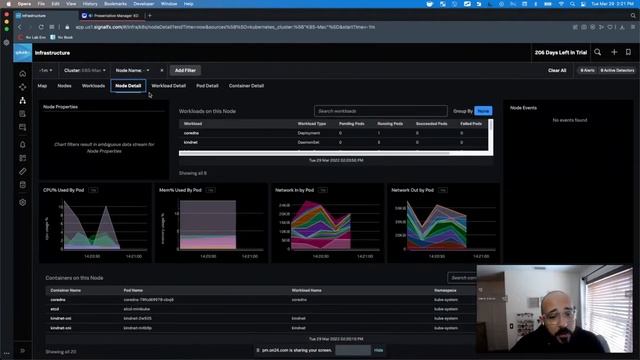Click the Search containers field
This screenshot has height=360, width=640.
click(x=462, y=278)
